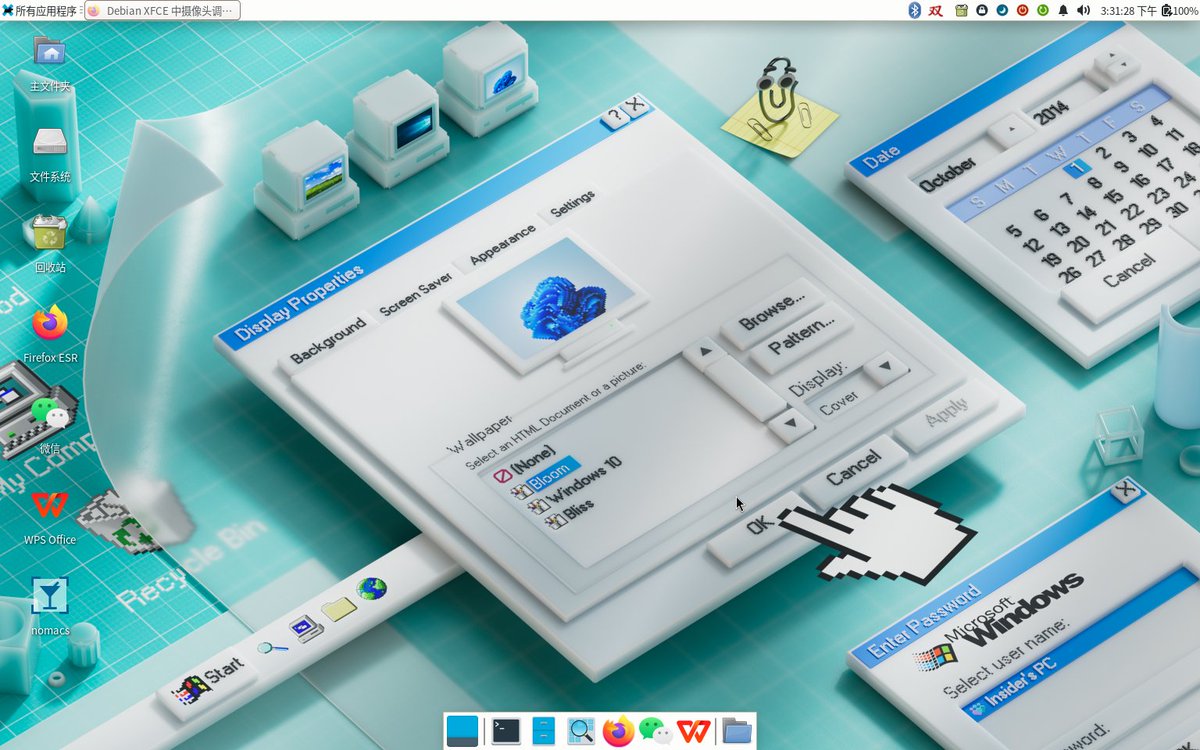Open the volume speaker icon in the panel
Image resolution: width=1200 pixels, height=750 pixels.
pos(1083,10)
